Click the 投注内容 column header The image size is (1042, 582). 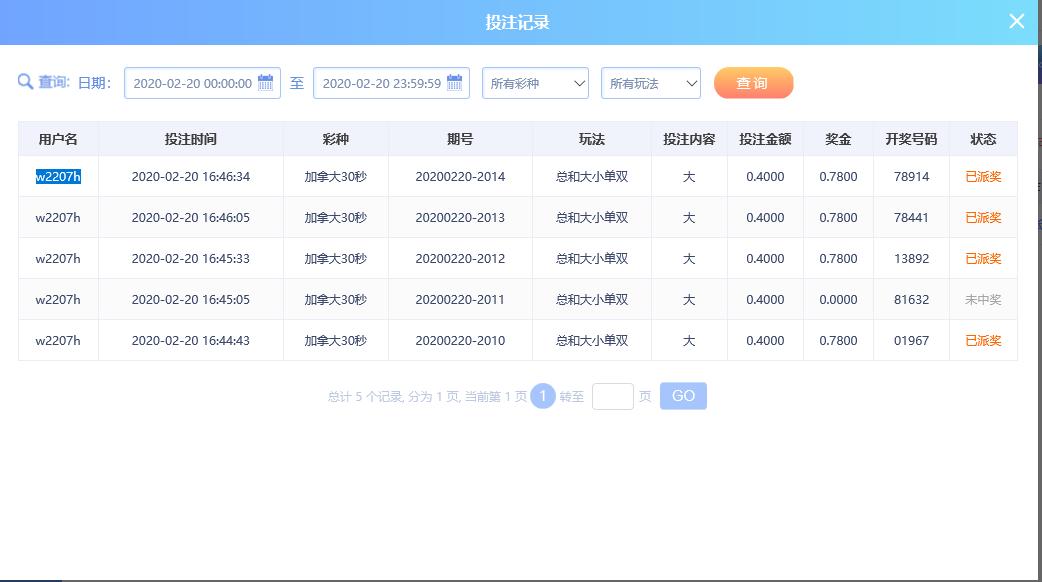coord(689,139)
